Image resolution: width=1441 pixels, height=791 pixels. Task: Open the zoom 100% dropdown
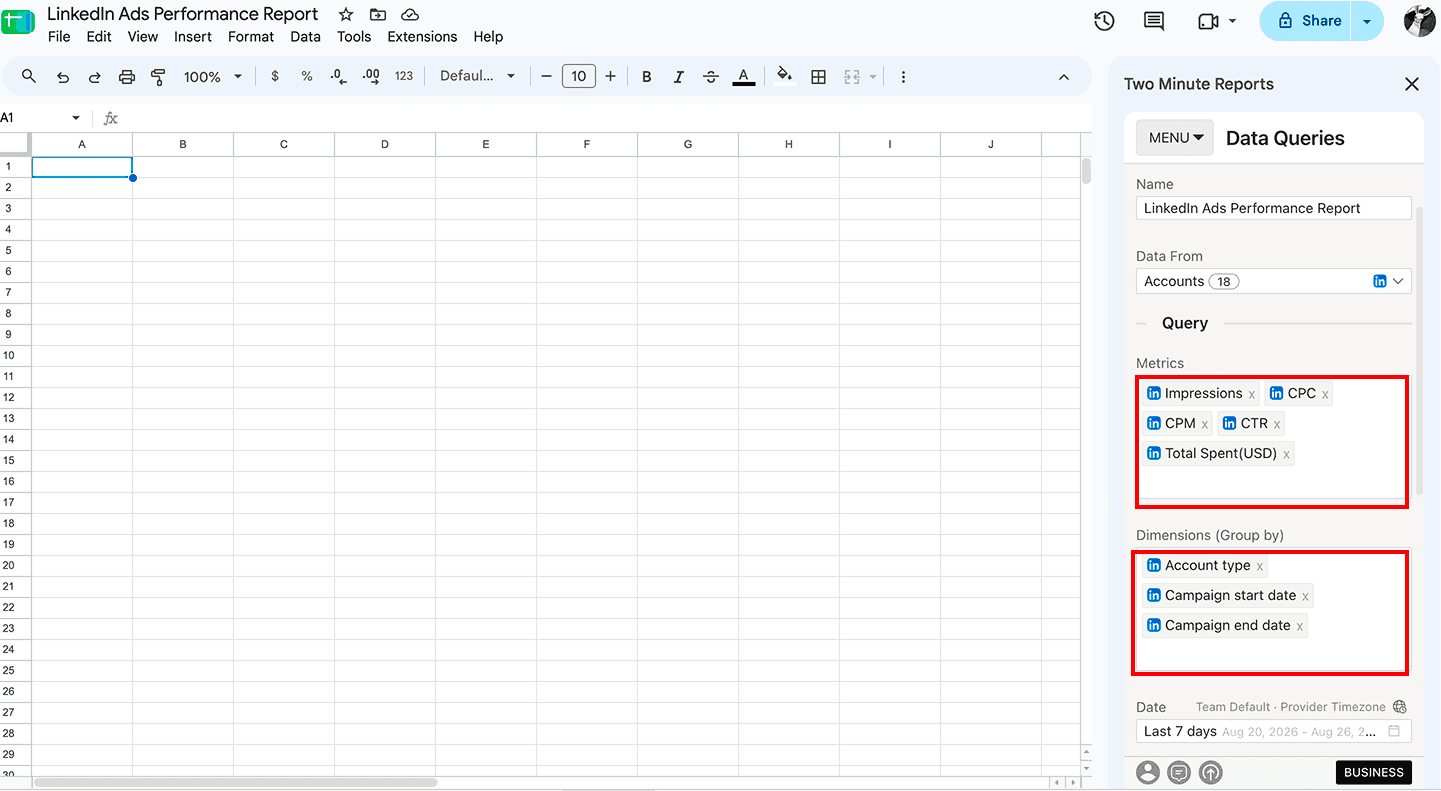tap(212, 77)
